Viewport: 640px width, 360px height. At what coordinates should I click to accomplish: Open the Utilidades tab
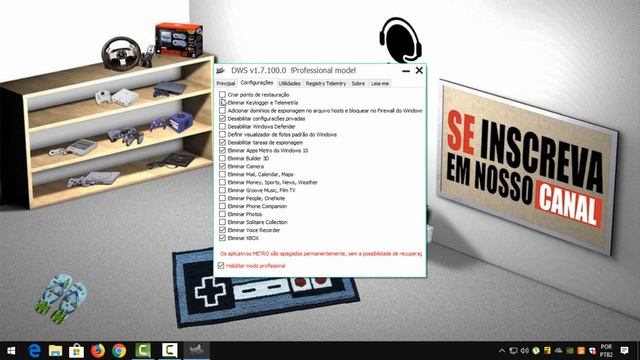pos(289,83)
